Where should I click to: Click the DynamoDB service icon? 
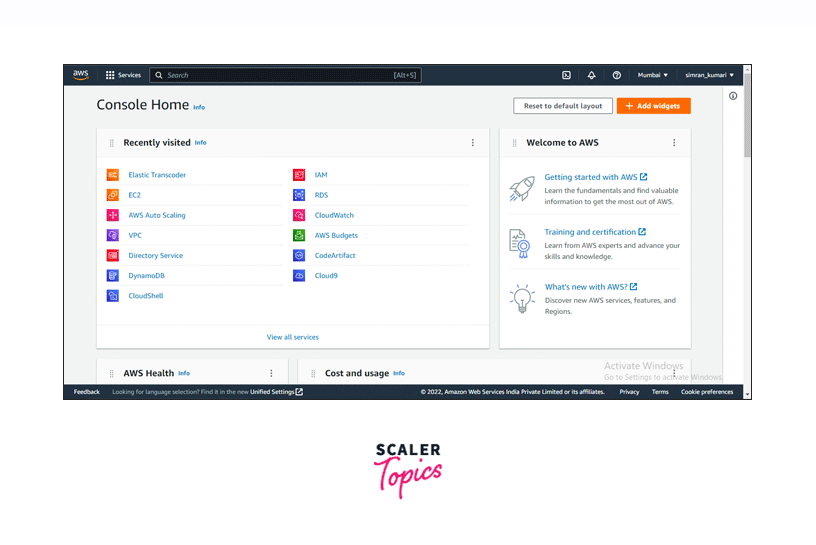click(x=113, y=275)
